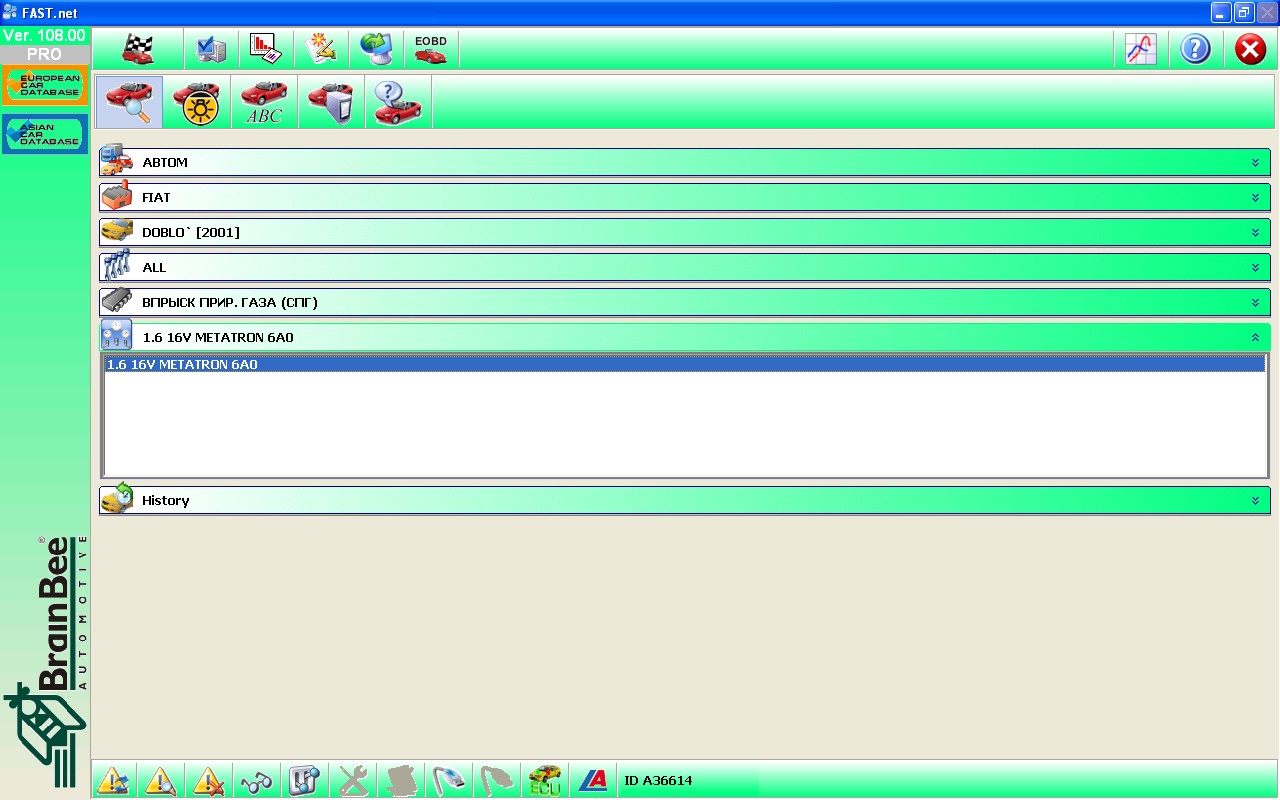The height and width of the screenshot is (800, 1280).
Task: Collapse the 1.6 16V METATRON 6A0 section header
Action: [x=685, y=337]
